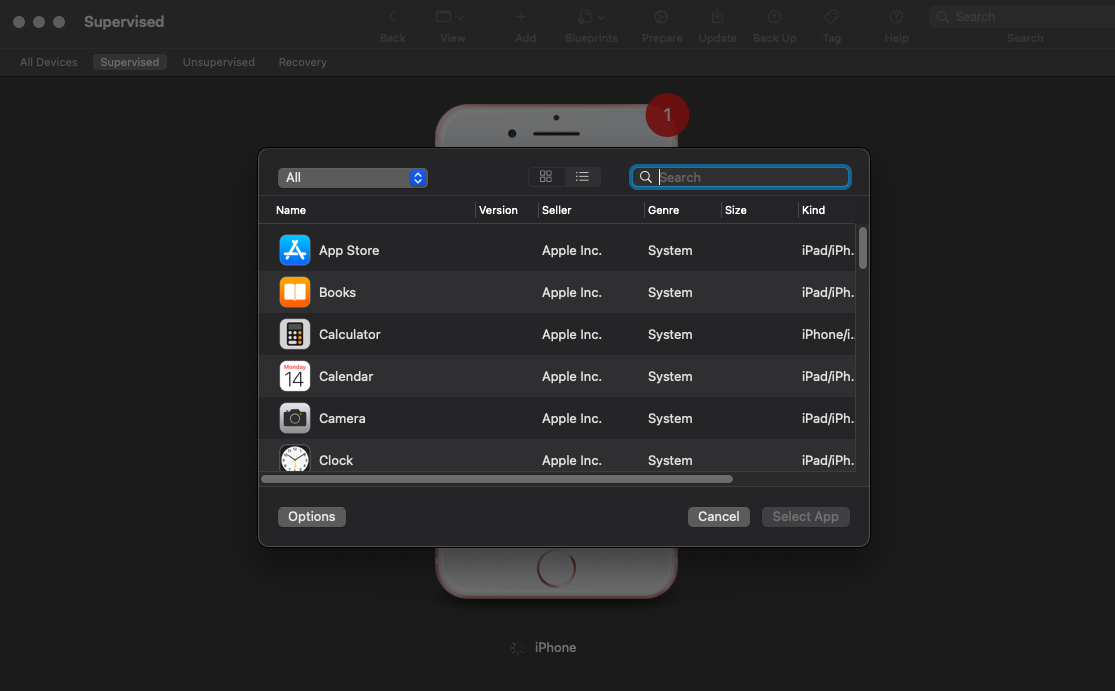Screen dimensions: 1115x691
Task: Sort by the Size column header
Action: (735, 210)
